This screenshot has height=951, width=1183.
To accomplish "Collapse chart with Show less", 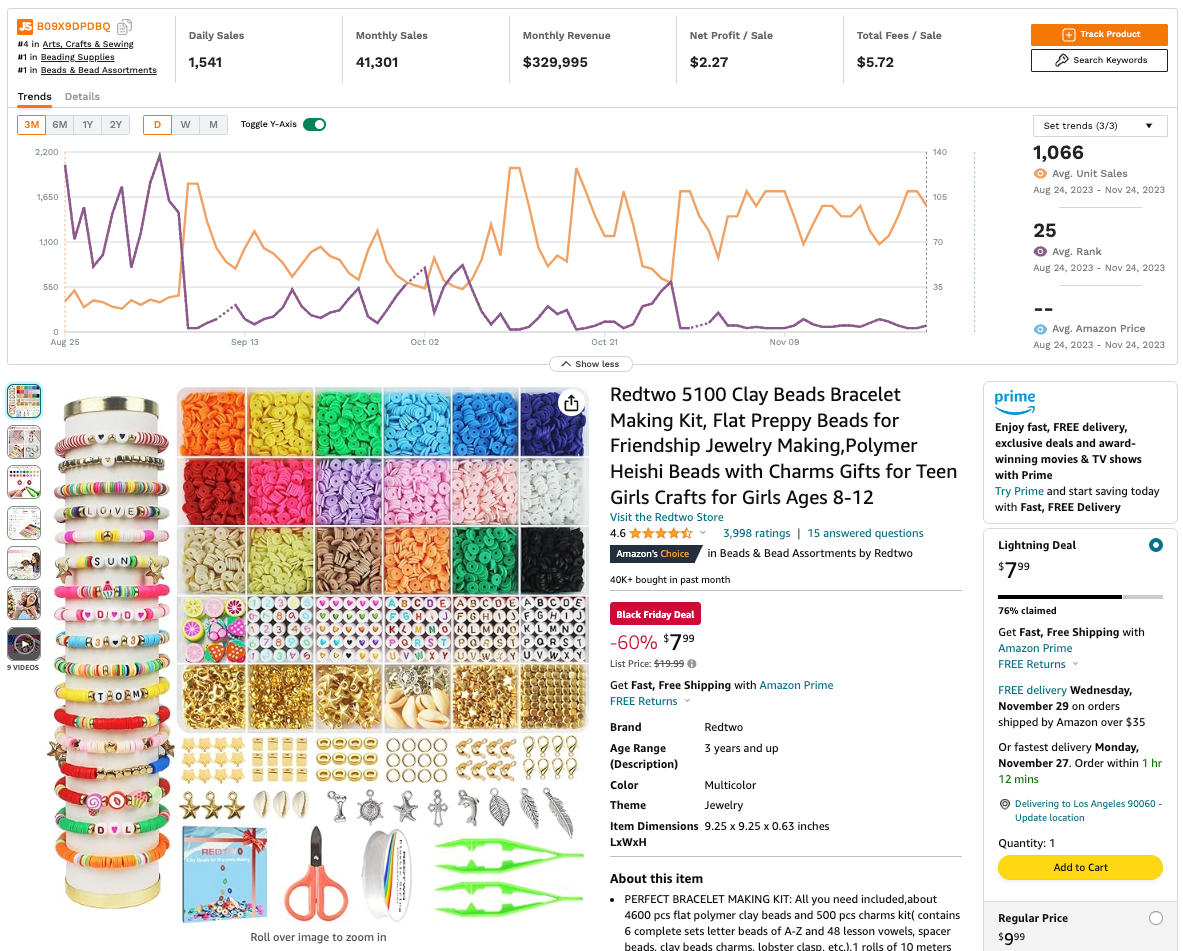I will click(x=590, y=364).
